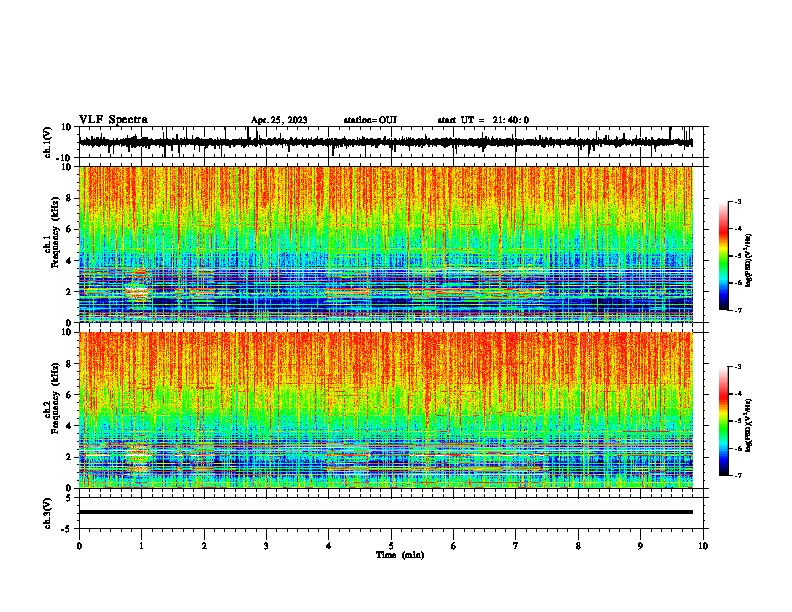Click the "8" kHz tick on ch.2 axis

point(69,364)
